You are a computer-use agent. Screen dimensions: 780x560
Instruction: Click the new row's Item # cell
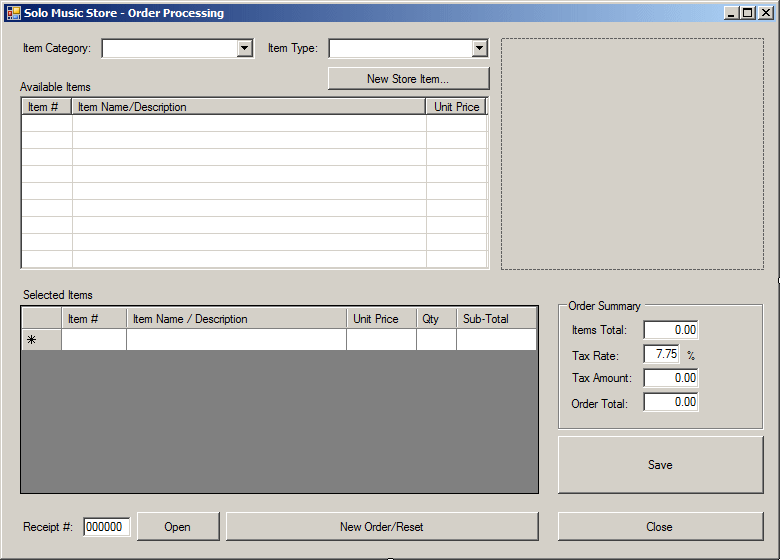94,340
